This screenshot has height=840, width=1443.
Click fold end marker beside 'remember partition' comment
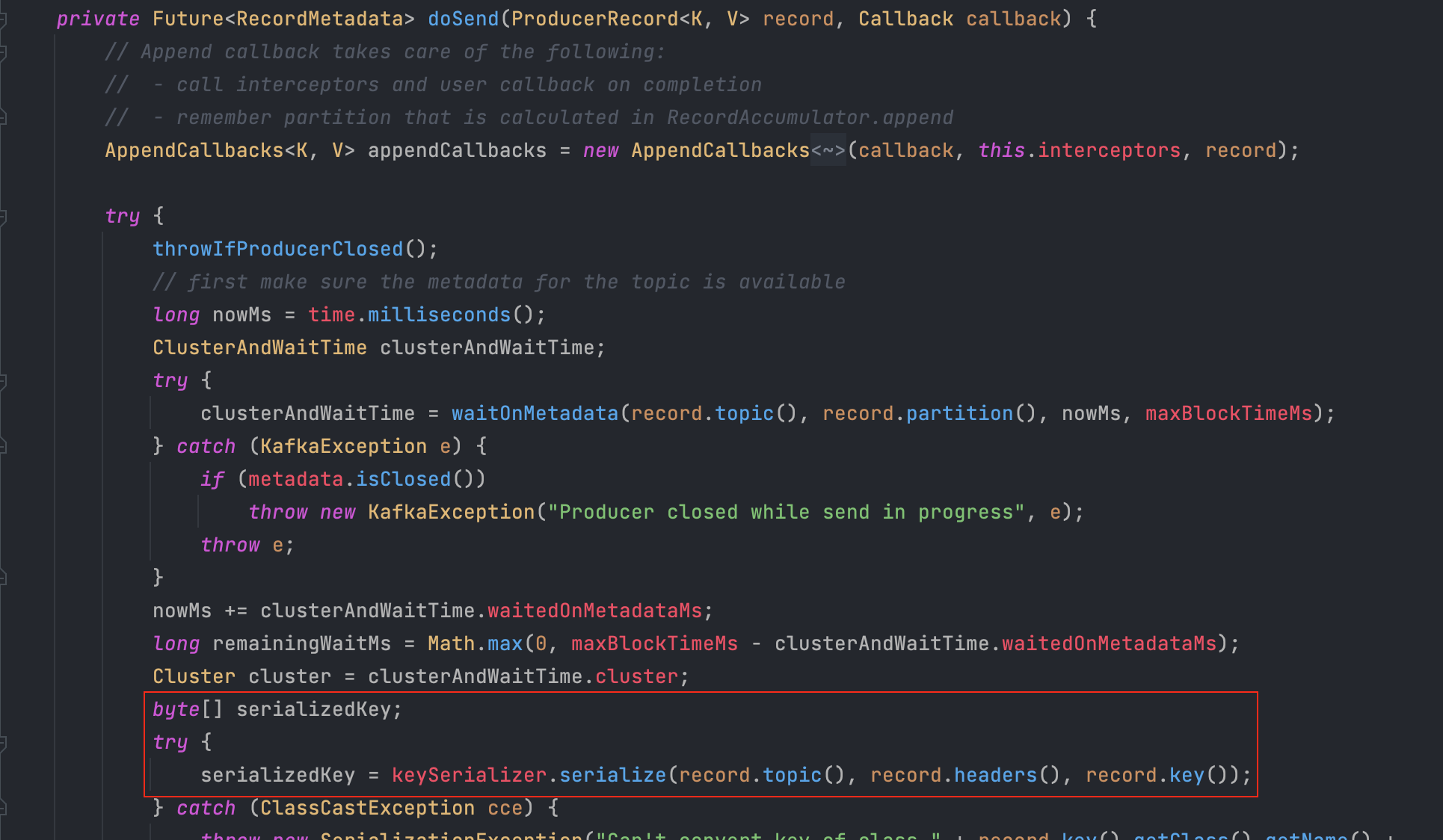(x=3, y=118)
